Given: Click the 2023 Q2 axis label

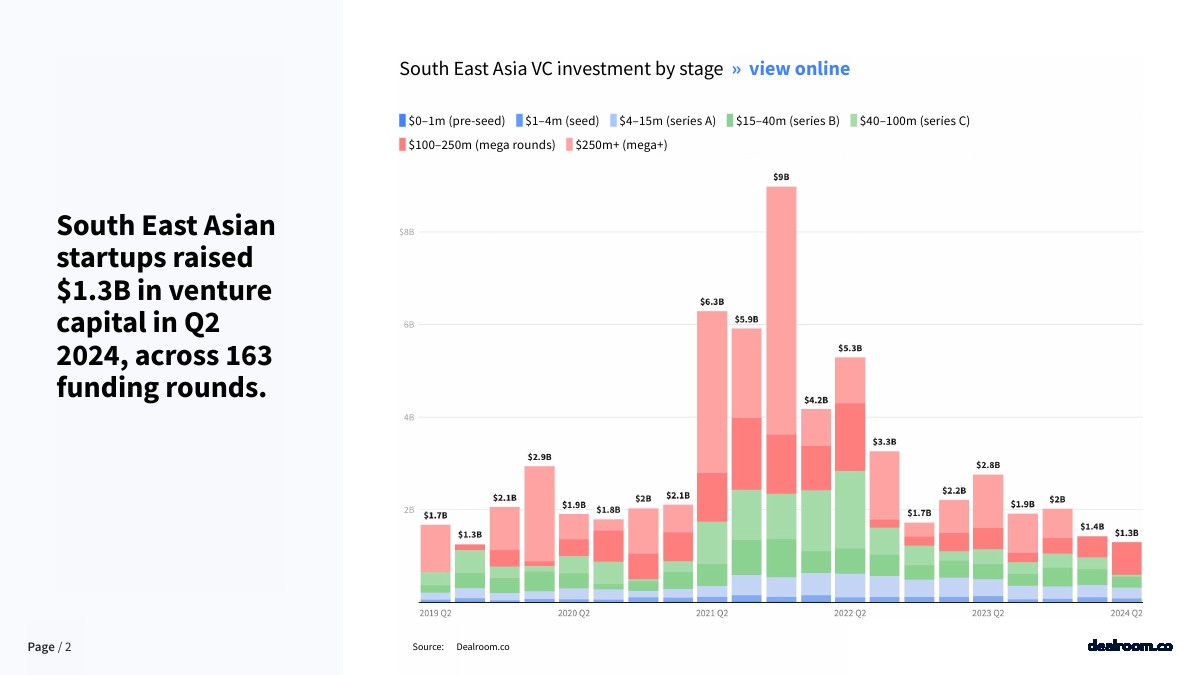Looking at the screenshot, I should [x=988, y=612].
